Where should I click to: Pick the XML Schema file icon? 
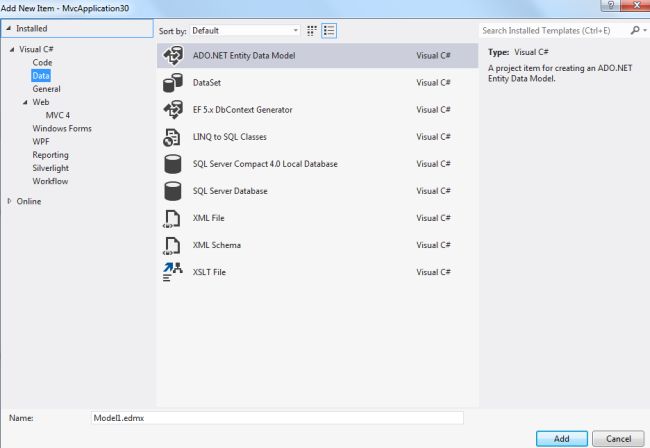[171, 244]
